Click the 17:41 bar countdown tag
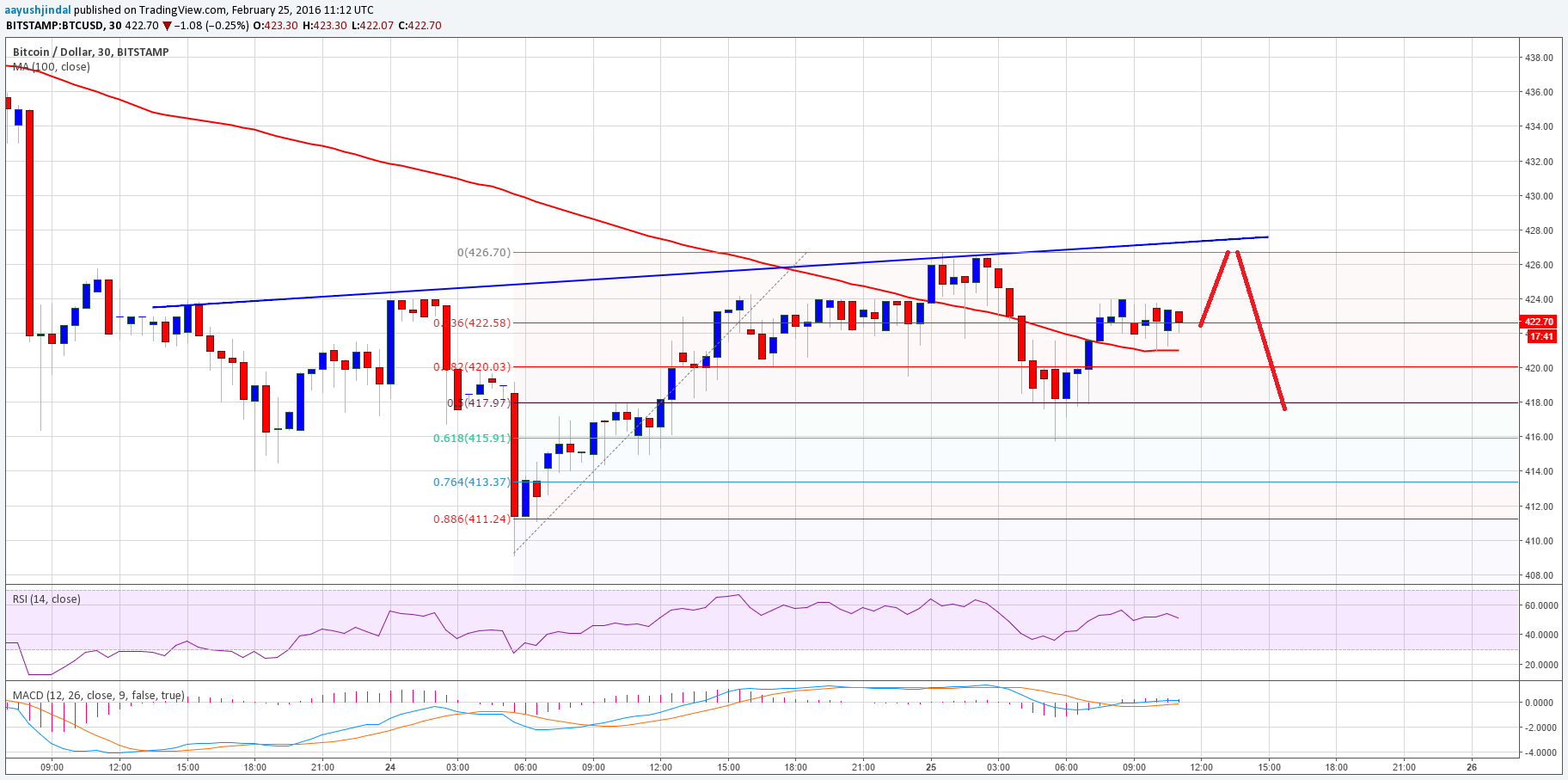1568x780 pixels. pos(1541,336)
